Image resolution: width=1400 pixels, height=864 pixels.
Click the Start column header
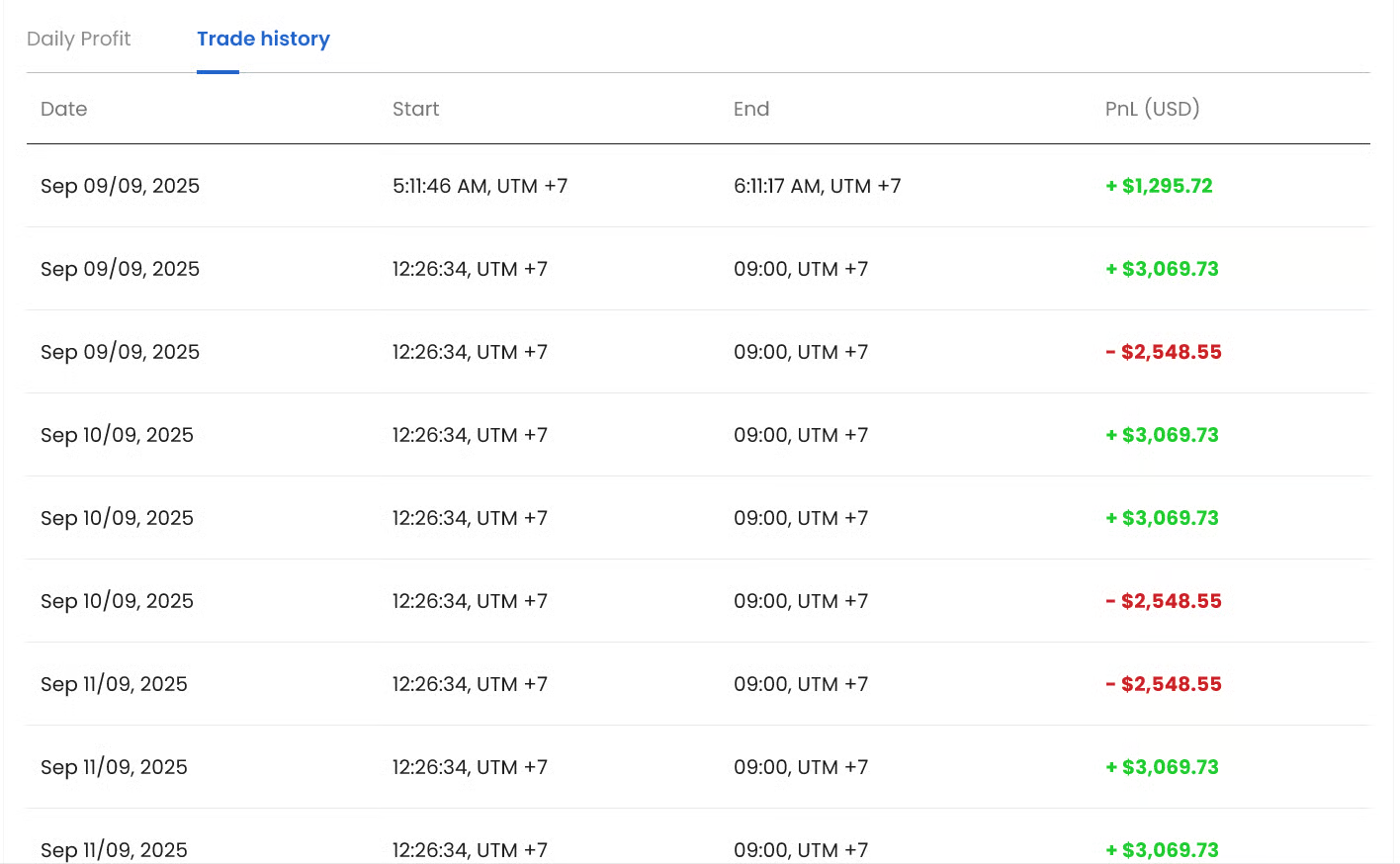(415, 109)
